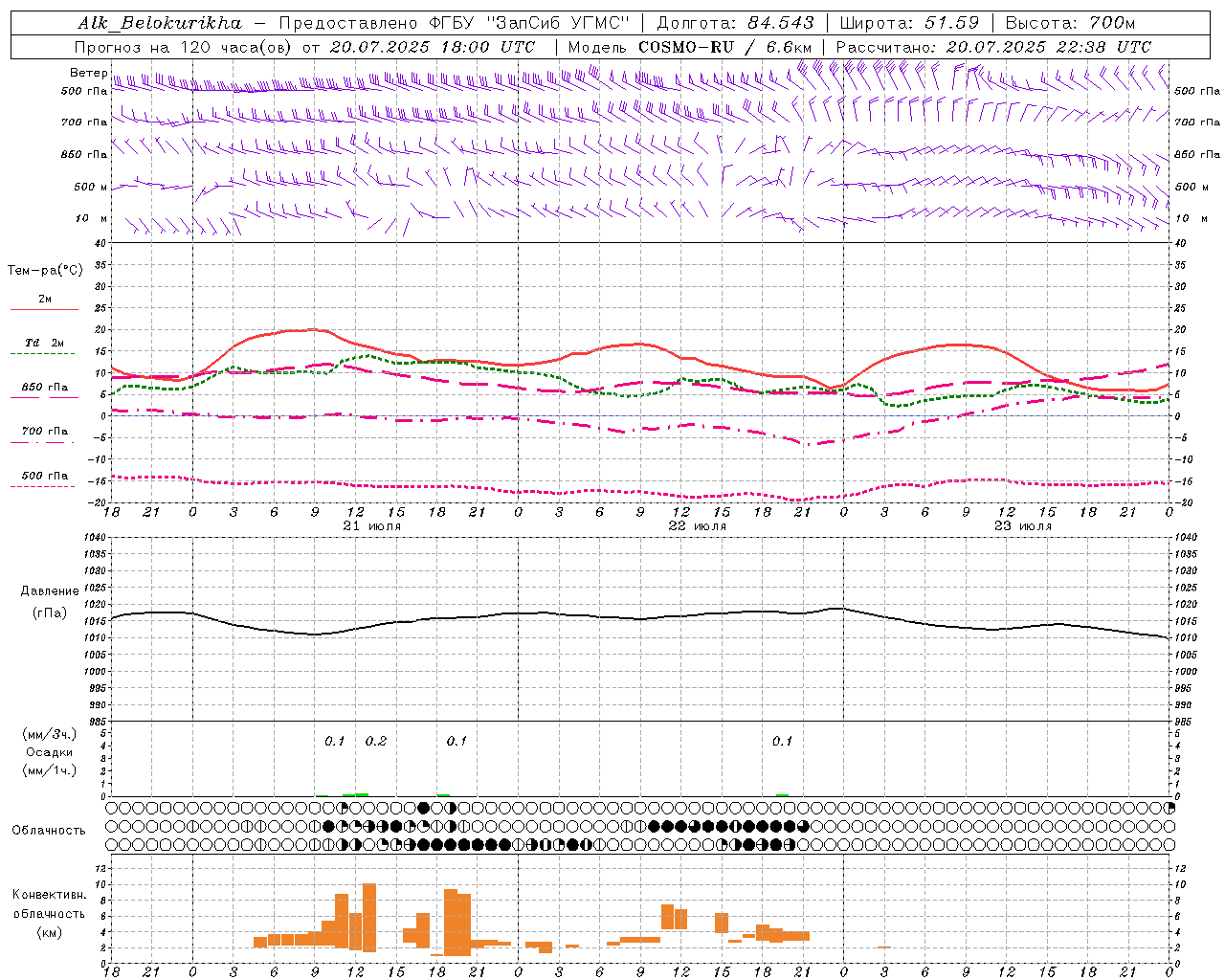
Task: Click the right-side 10 м wind level label
Action: click(1191, 219)
